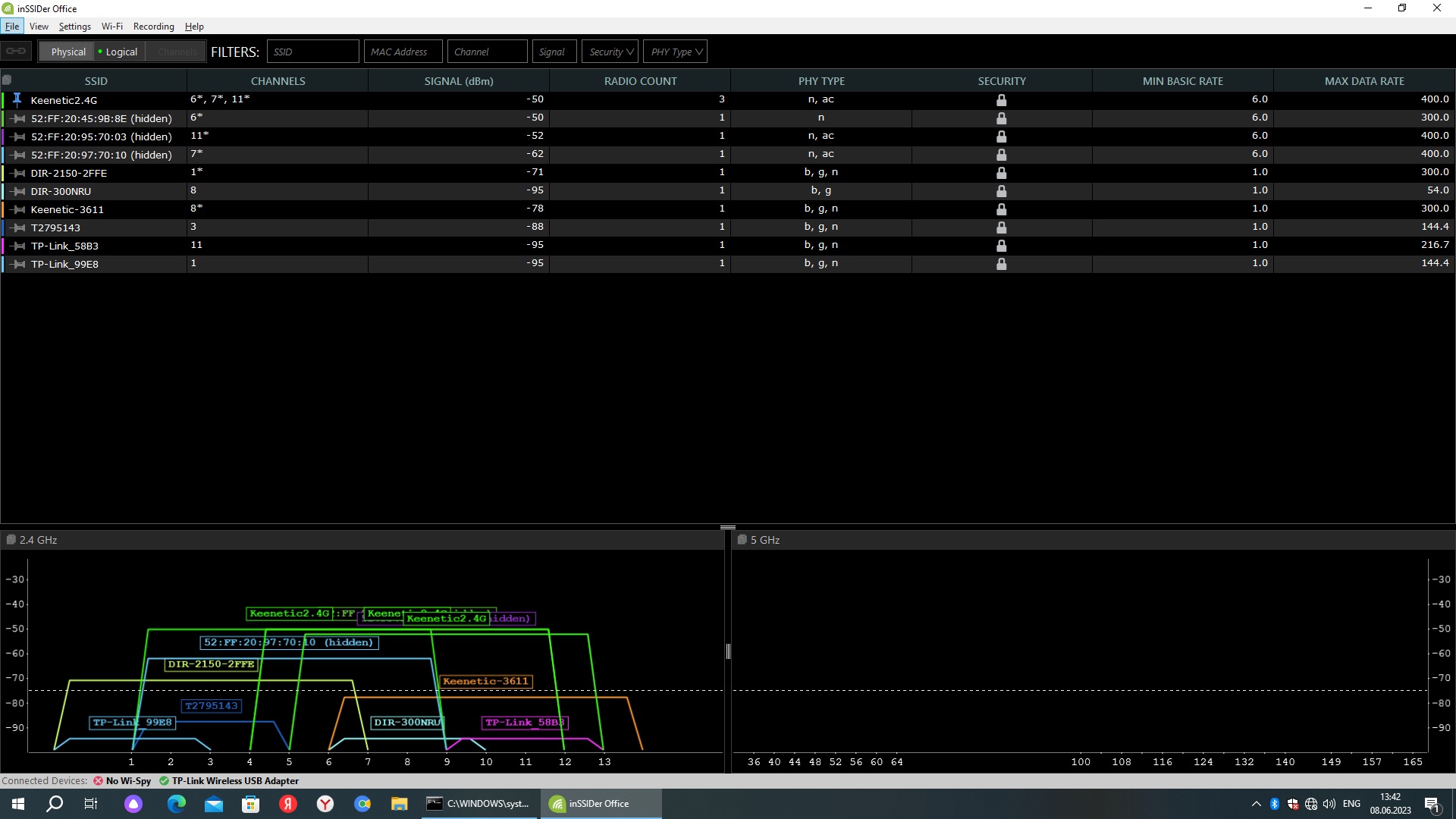Click the SSID filter input field
Screen dimensions: 1456x819
pos(312,52)
